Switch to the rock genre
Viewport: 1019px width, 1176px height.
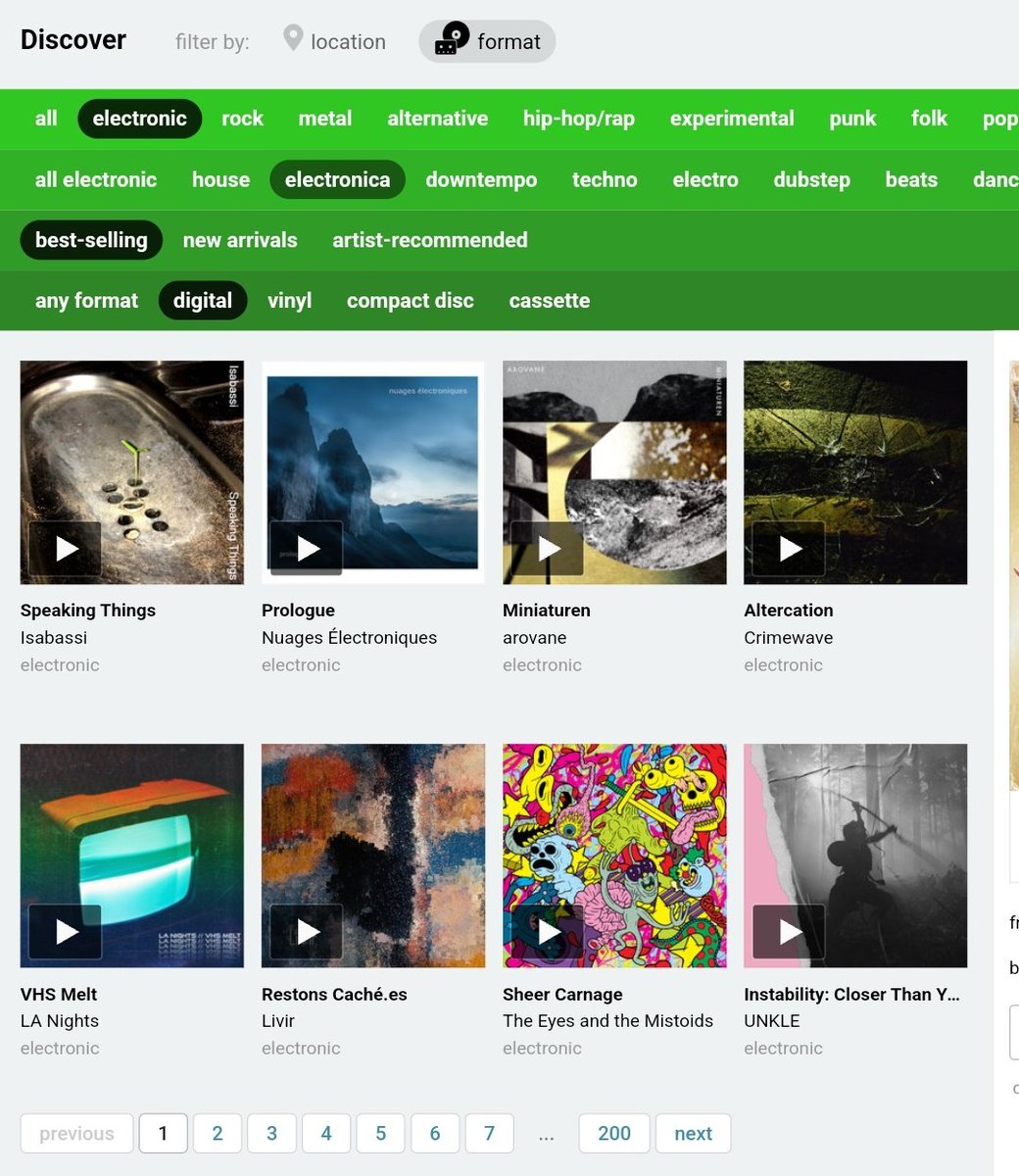[242, 119]
